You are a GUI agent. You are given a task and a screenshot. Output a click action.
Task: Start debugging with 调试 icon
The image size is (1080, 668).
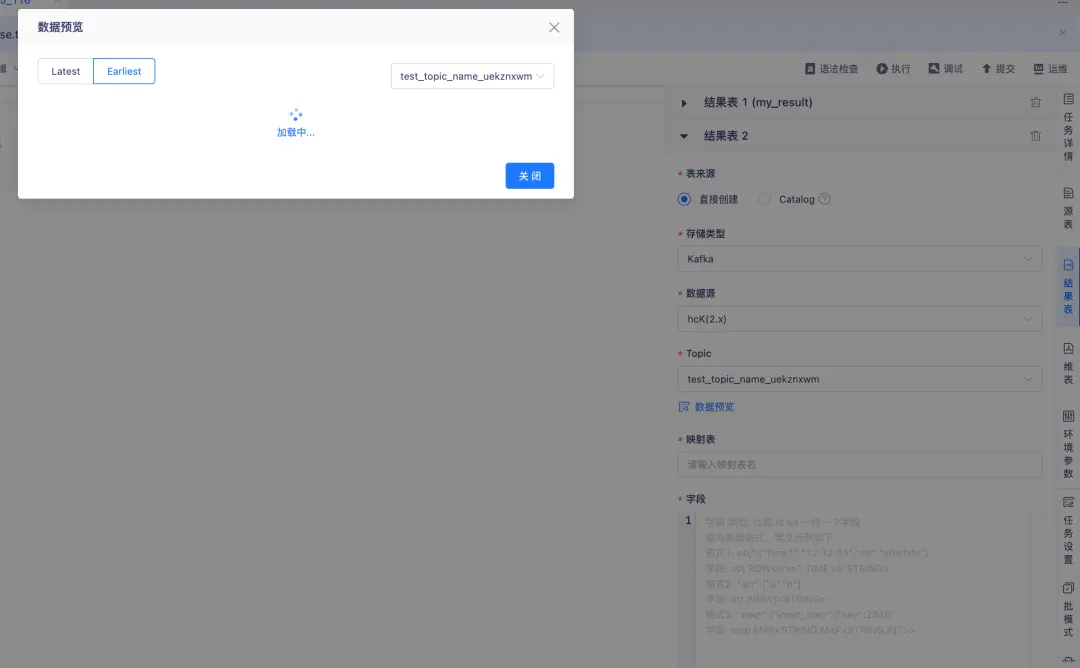pos(942,68)
